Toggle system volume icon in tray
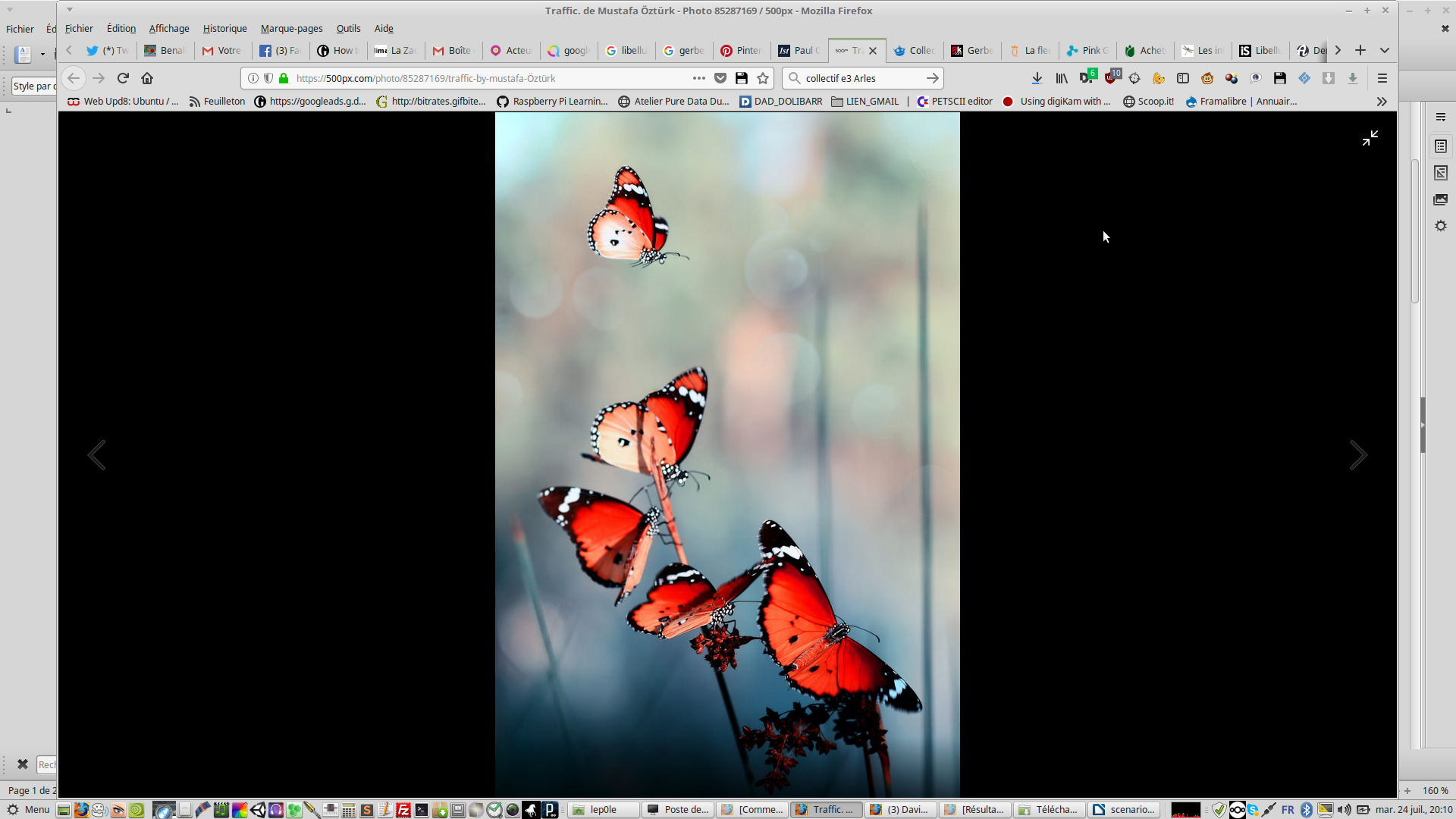 pos(1344,810)
